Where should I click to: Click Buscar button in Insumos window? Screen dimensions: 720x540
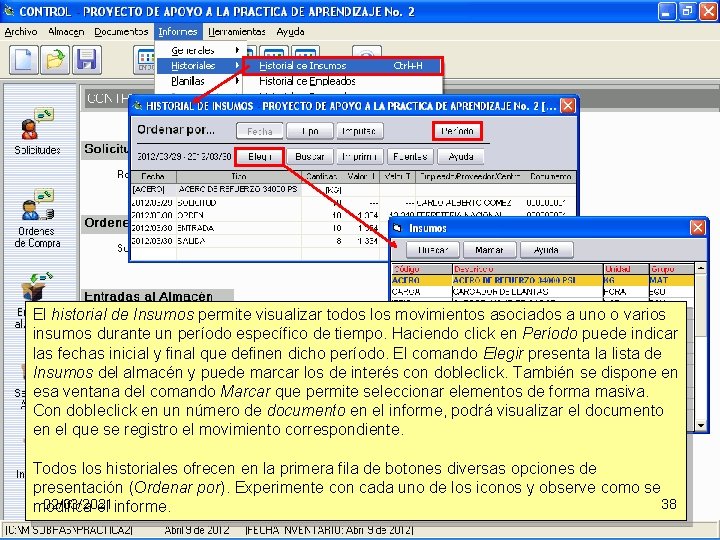click(x=433, y=250)
